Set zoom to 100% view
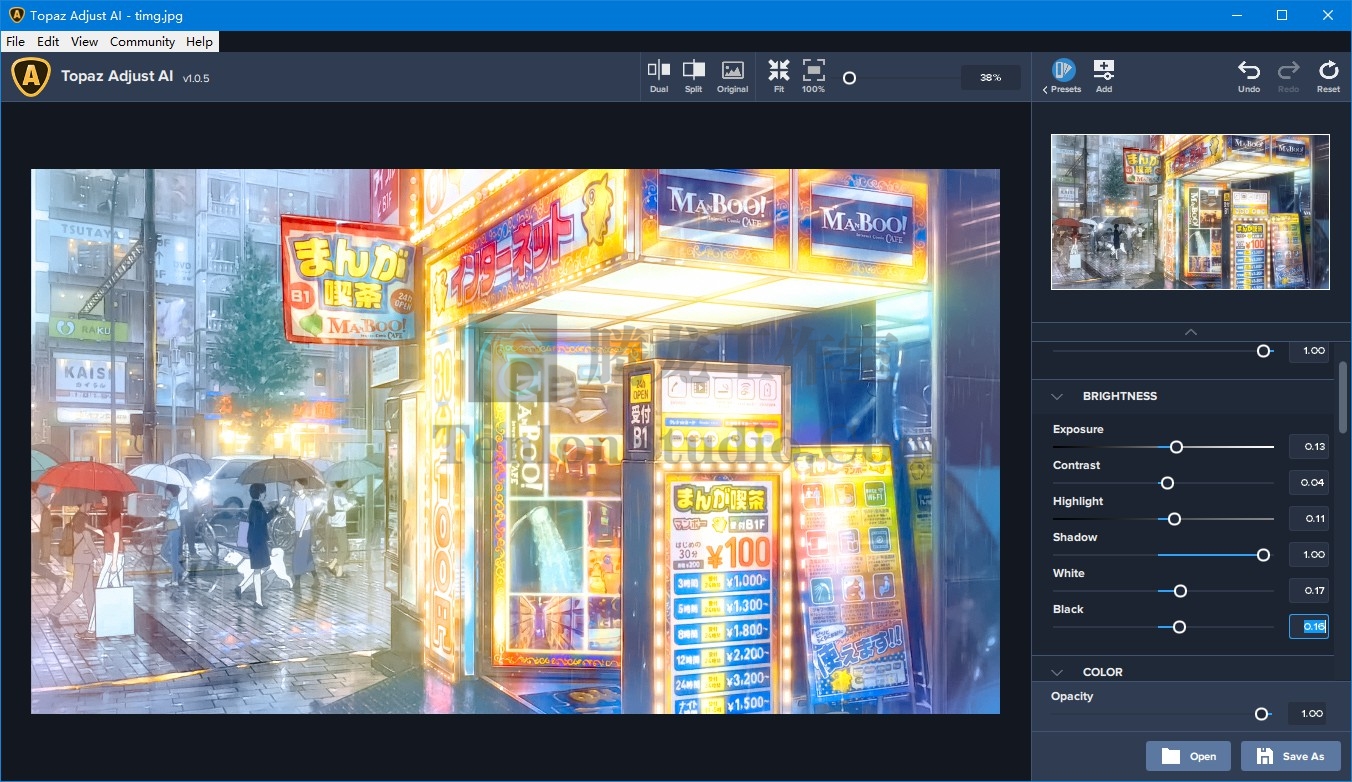This screenshot has height=782, width=1352. 814,76
